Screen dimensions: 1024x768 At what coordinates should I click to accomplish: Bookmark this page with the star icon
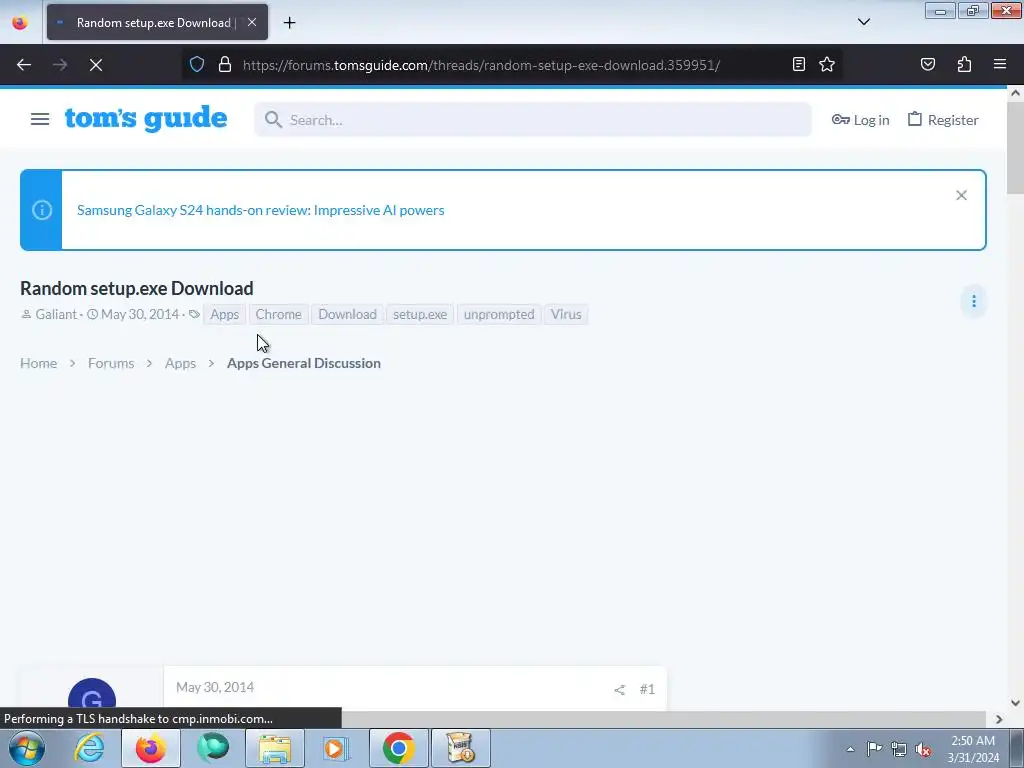pyautogui.click(x=827, y=64)
